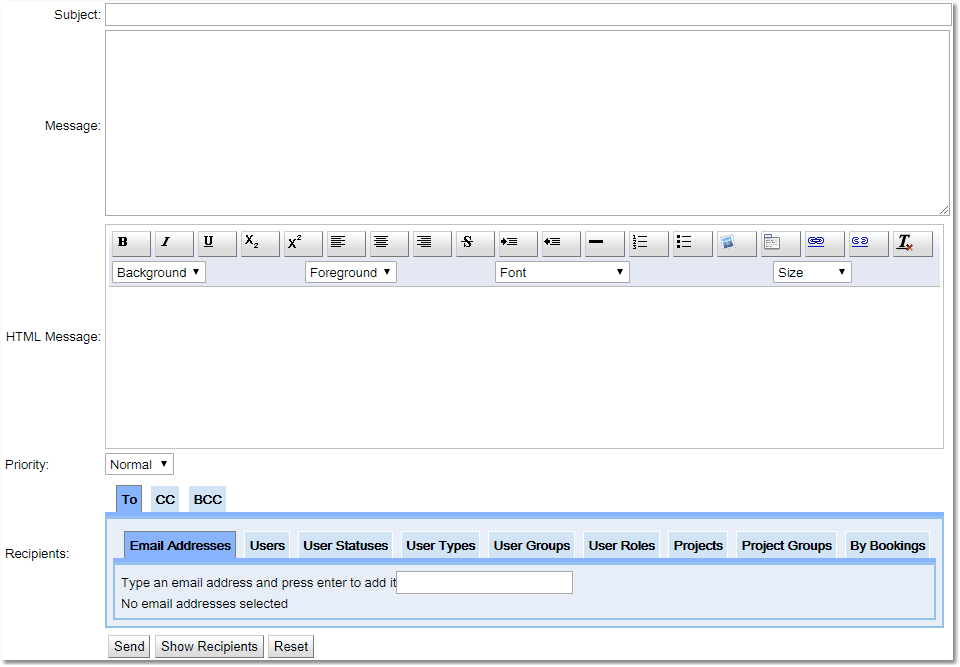Click the Subject input field
This screenshot has height=667, width=960.
[x=527, y=15]
